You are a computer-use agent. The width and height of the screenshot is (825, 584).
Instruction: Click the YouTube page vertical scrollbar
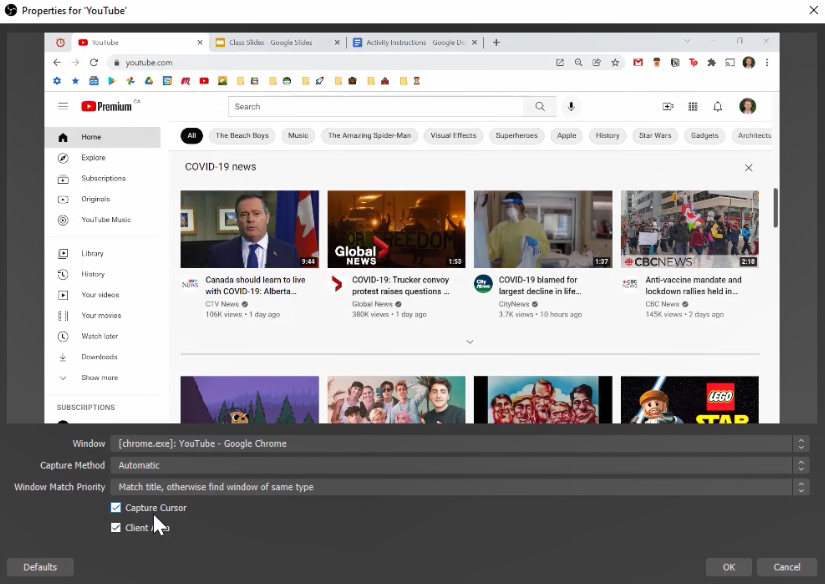pyautogui.click(x=775, y=208)
